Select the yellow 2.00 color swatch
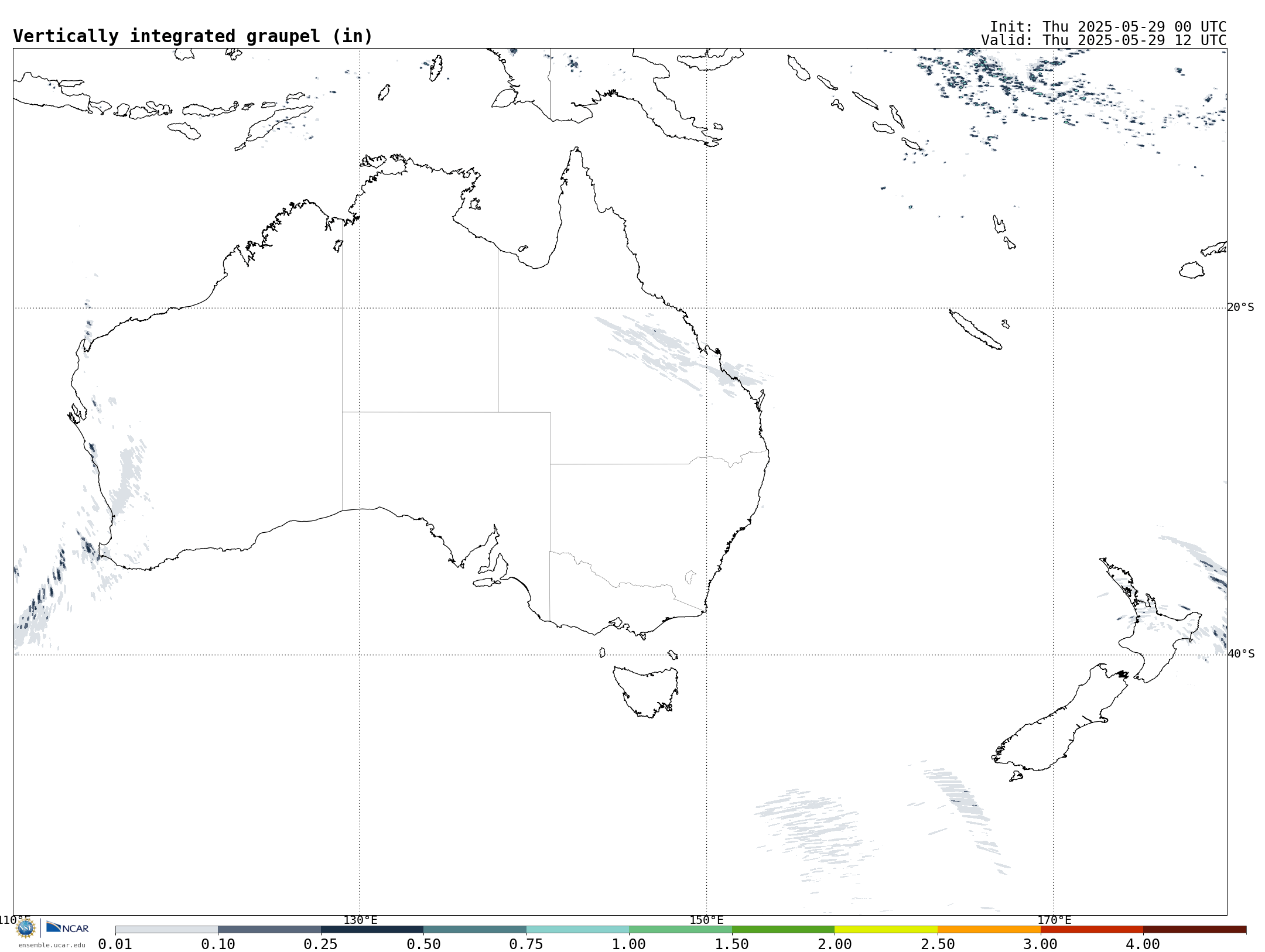Screen dimensions: 1265x952 (x=886, y=930)
